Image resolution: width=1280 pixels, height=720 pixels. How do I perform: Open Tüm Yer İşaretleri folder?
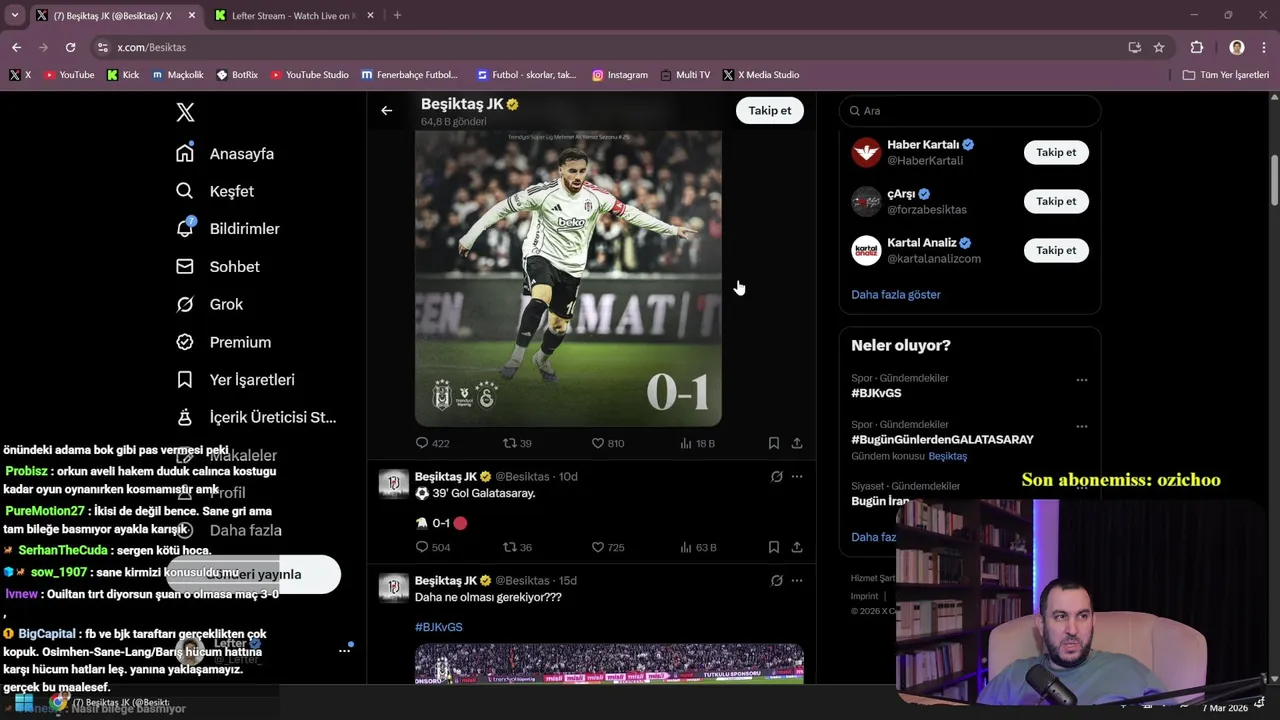[x=1225, y=75]
